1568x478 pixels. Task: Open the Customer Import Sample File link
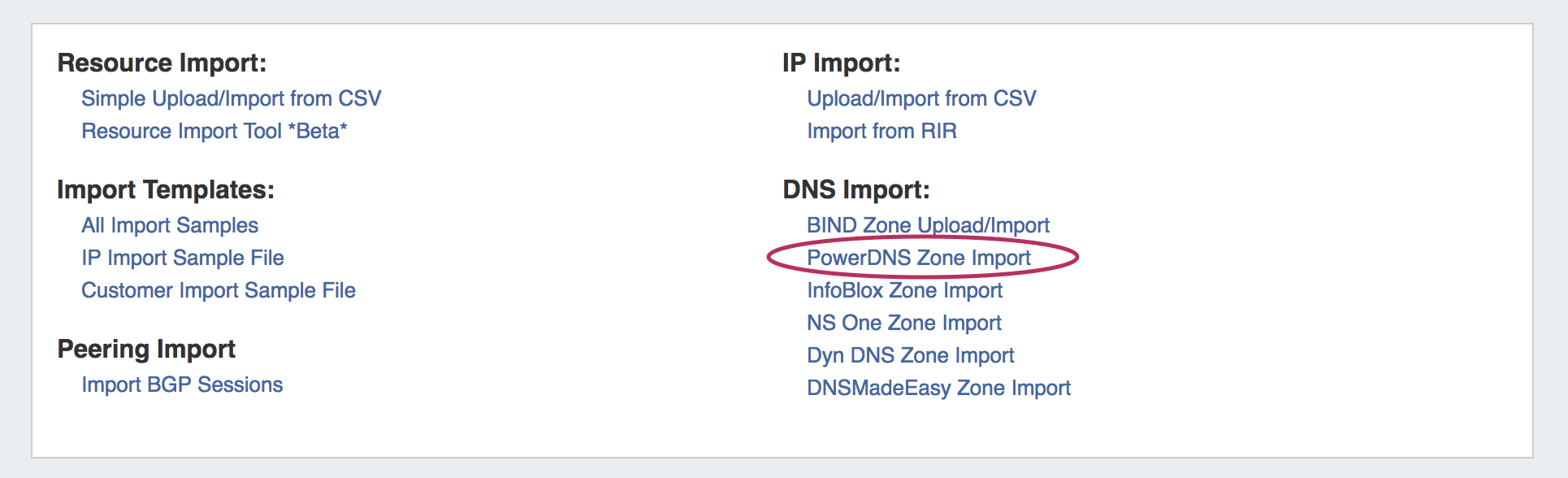218,290
